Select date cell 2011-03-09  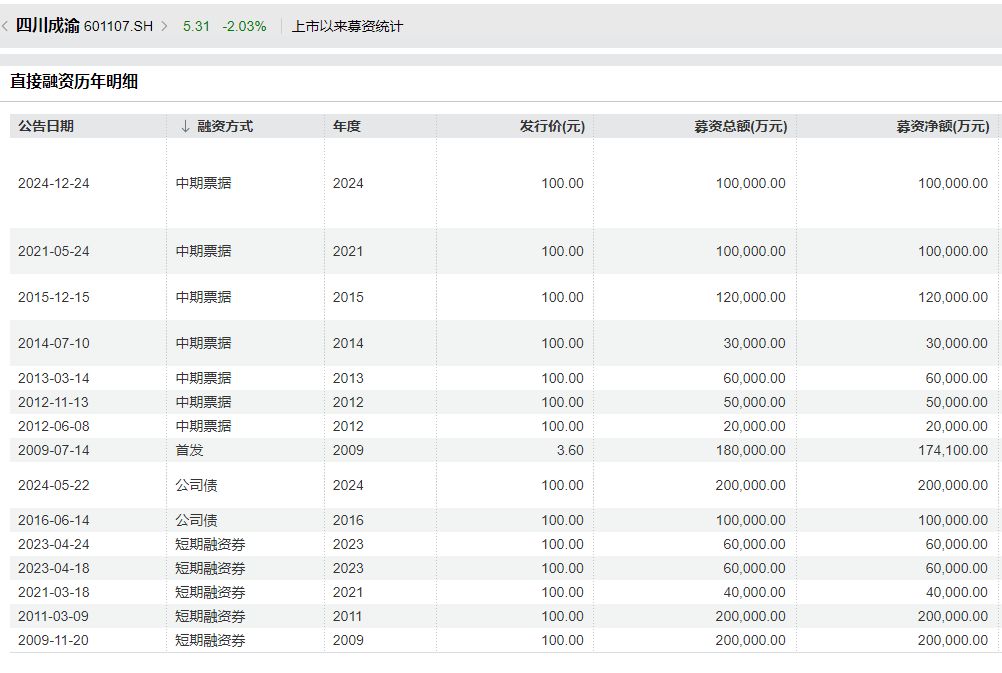[54, 616]
